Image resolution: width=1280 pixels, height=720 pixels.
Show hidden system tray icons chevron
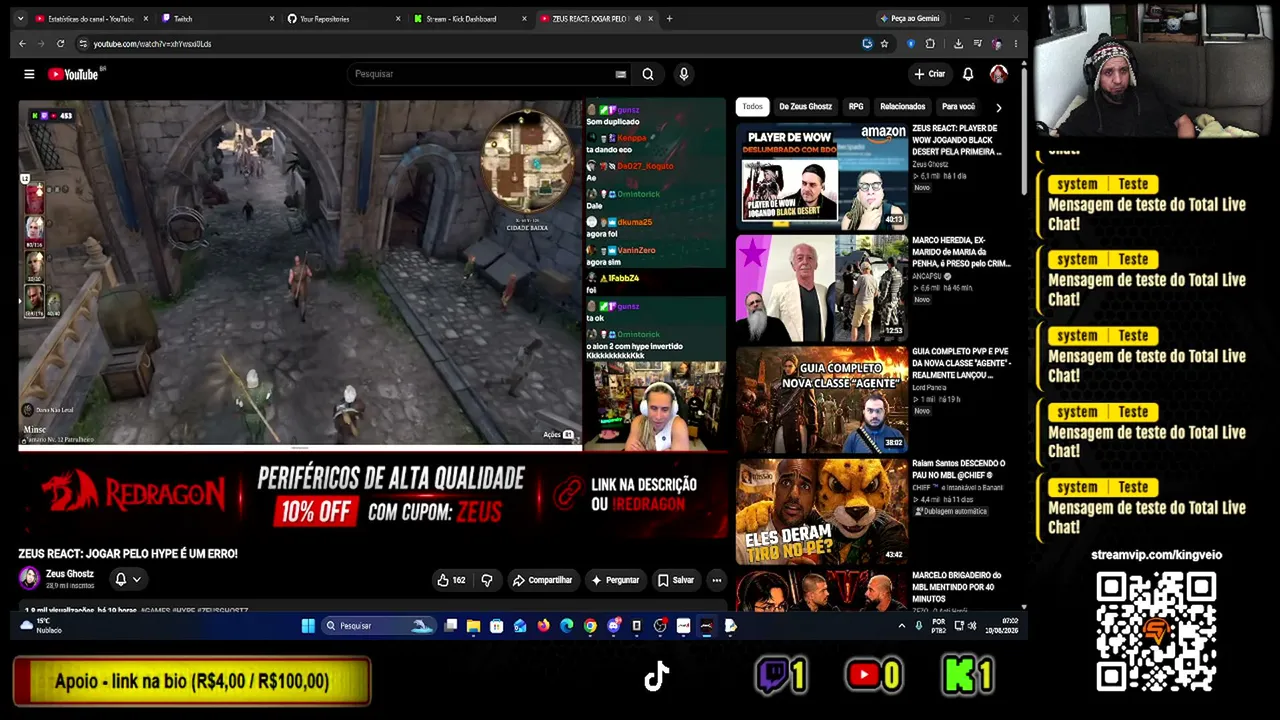pyautogui.click(x=902, y=626)
